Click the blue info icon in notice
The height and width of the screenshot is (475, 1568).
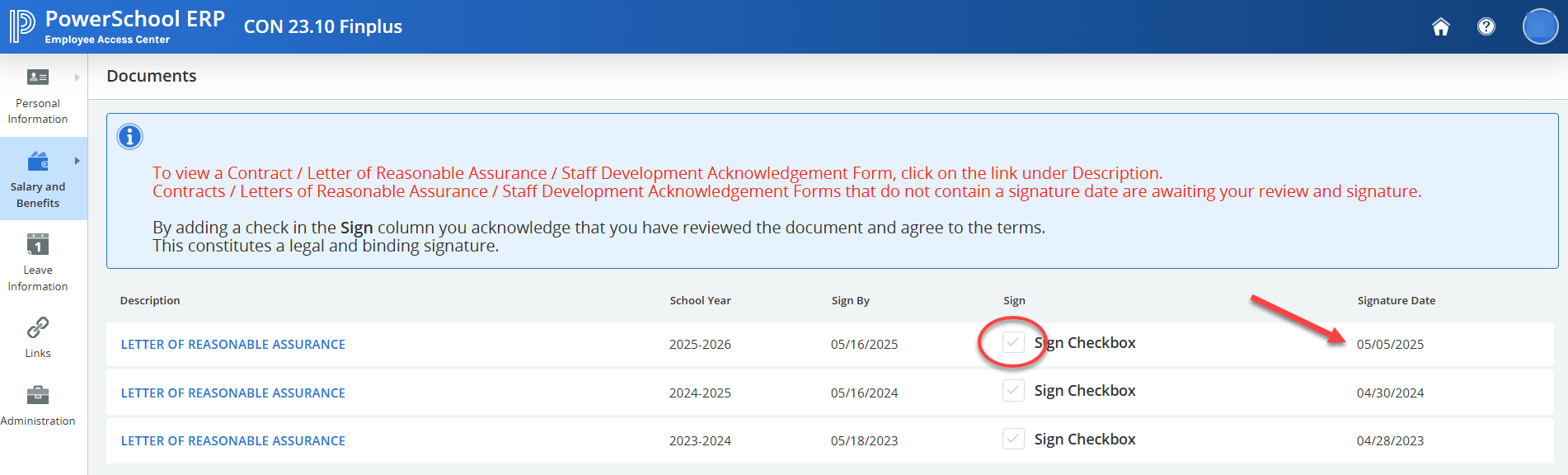129,137
